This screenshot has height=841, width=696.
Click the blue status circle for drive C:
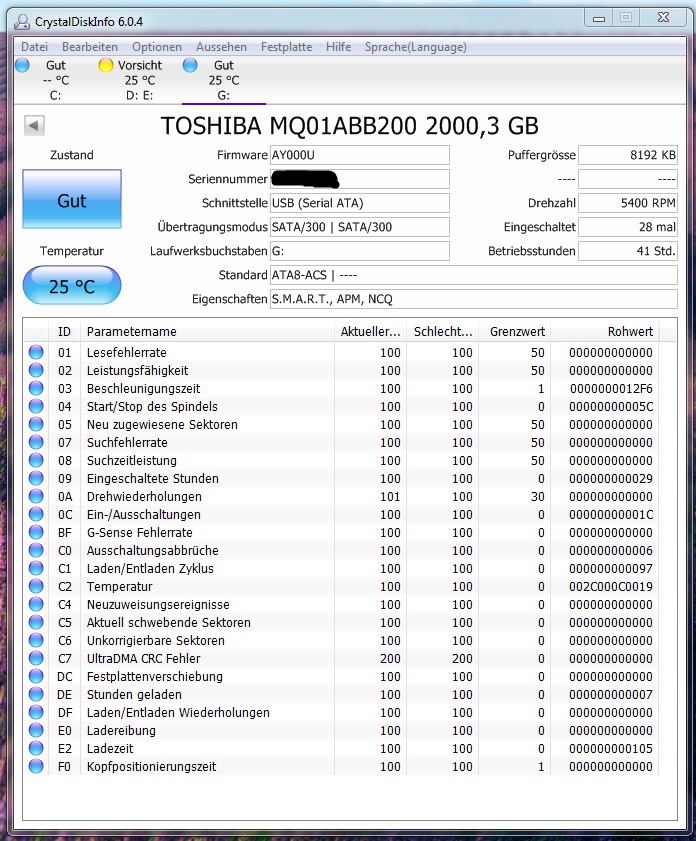pos(23,65)
